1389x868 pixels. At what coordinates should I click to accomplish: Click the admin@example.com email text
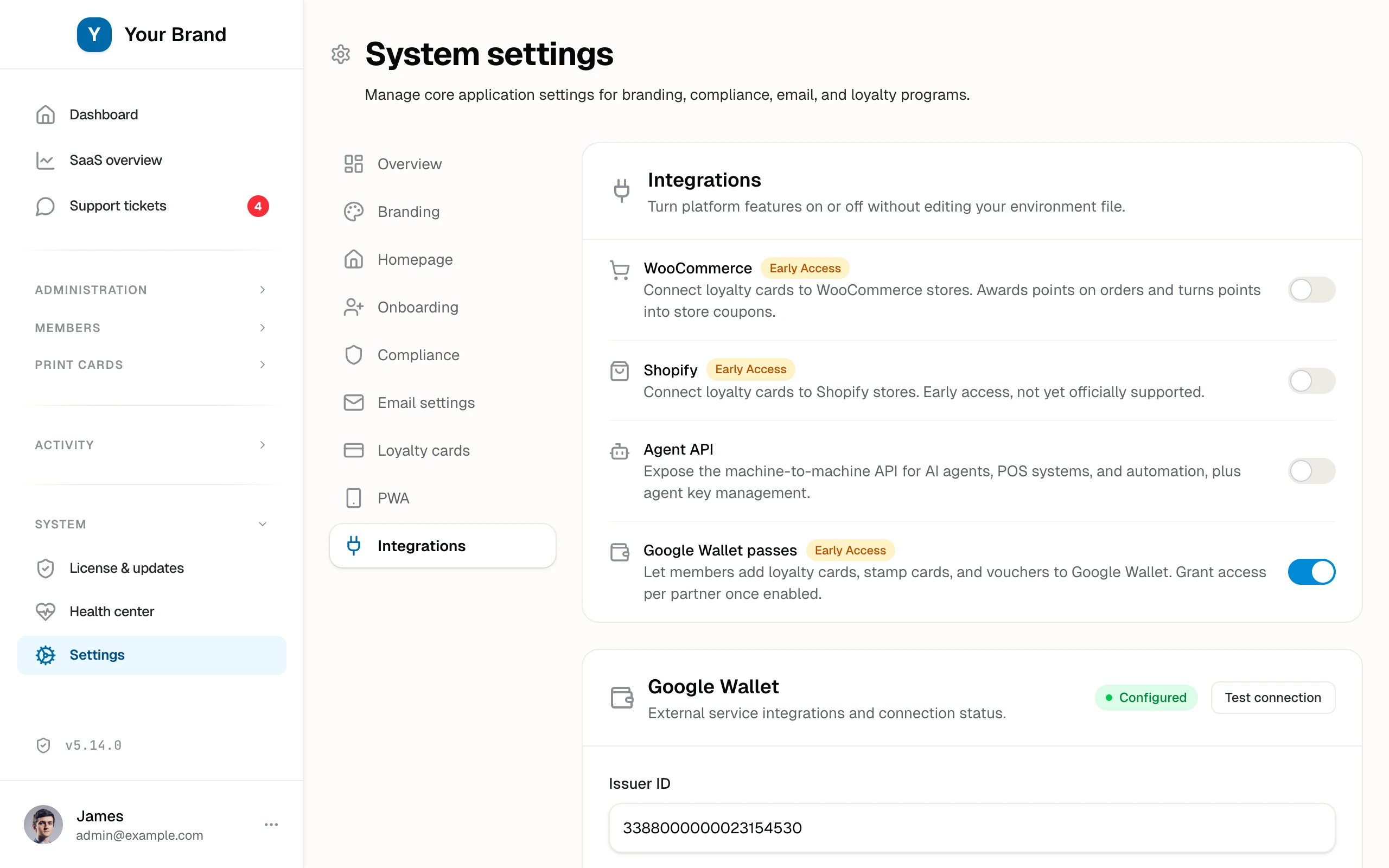[139, 835]
